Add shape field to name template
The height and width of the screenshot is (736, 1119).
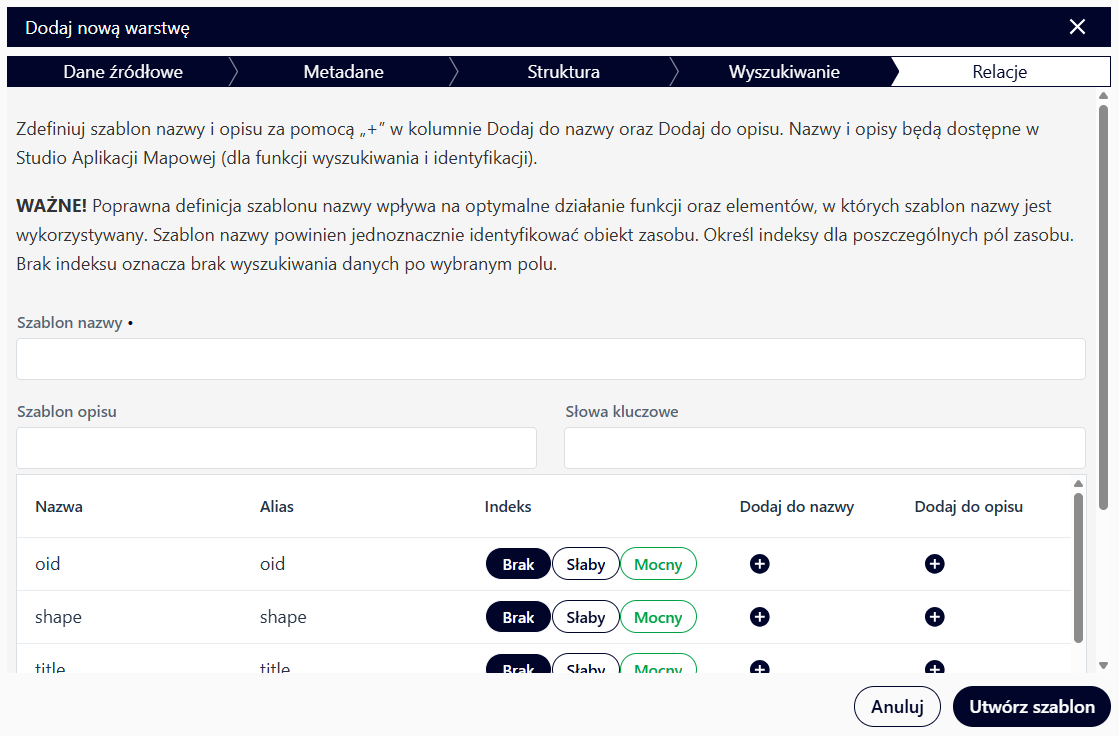tap(759, 617)
